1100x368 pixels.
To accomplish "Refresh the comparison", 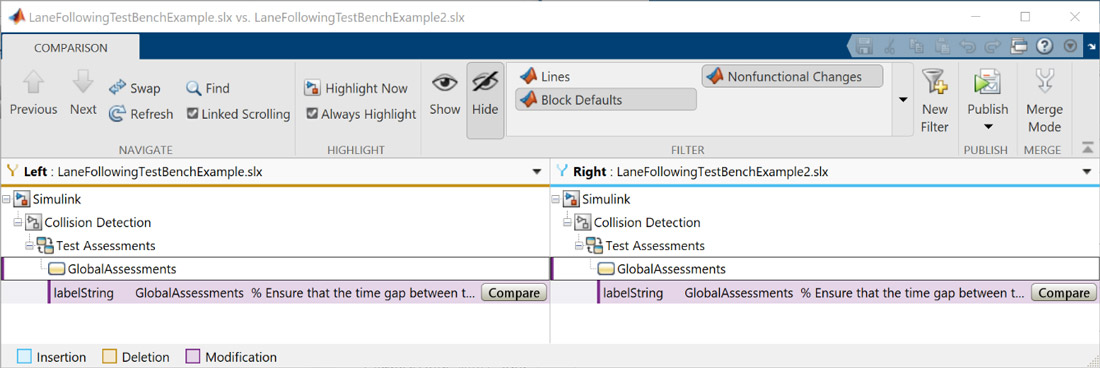I will pos(141,114).
